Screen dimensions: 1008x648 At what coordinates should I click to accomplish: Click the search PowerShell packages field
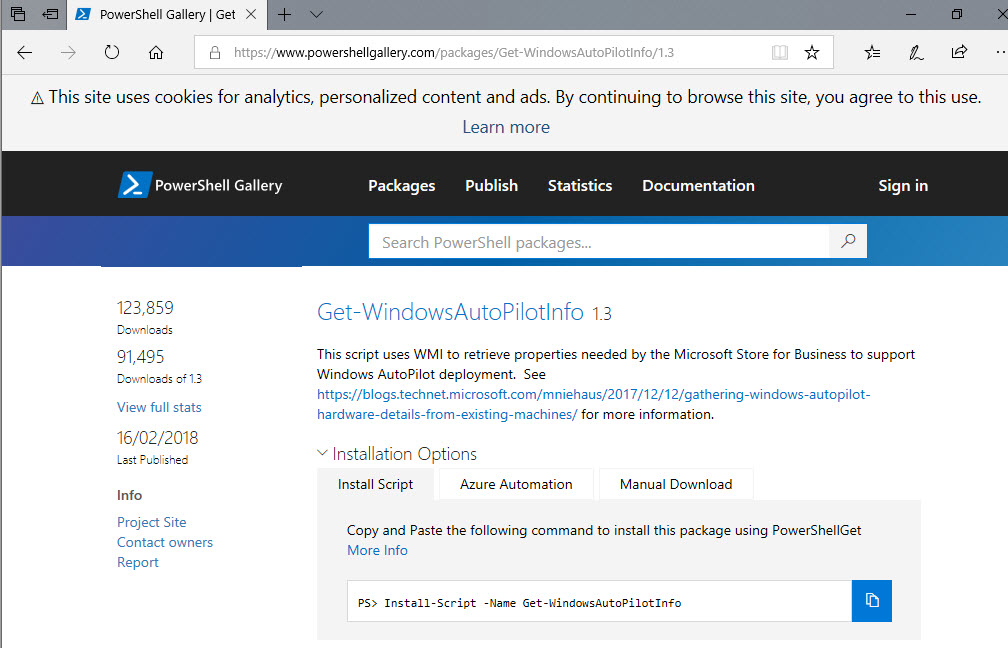600,241
